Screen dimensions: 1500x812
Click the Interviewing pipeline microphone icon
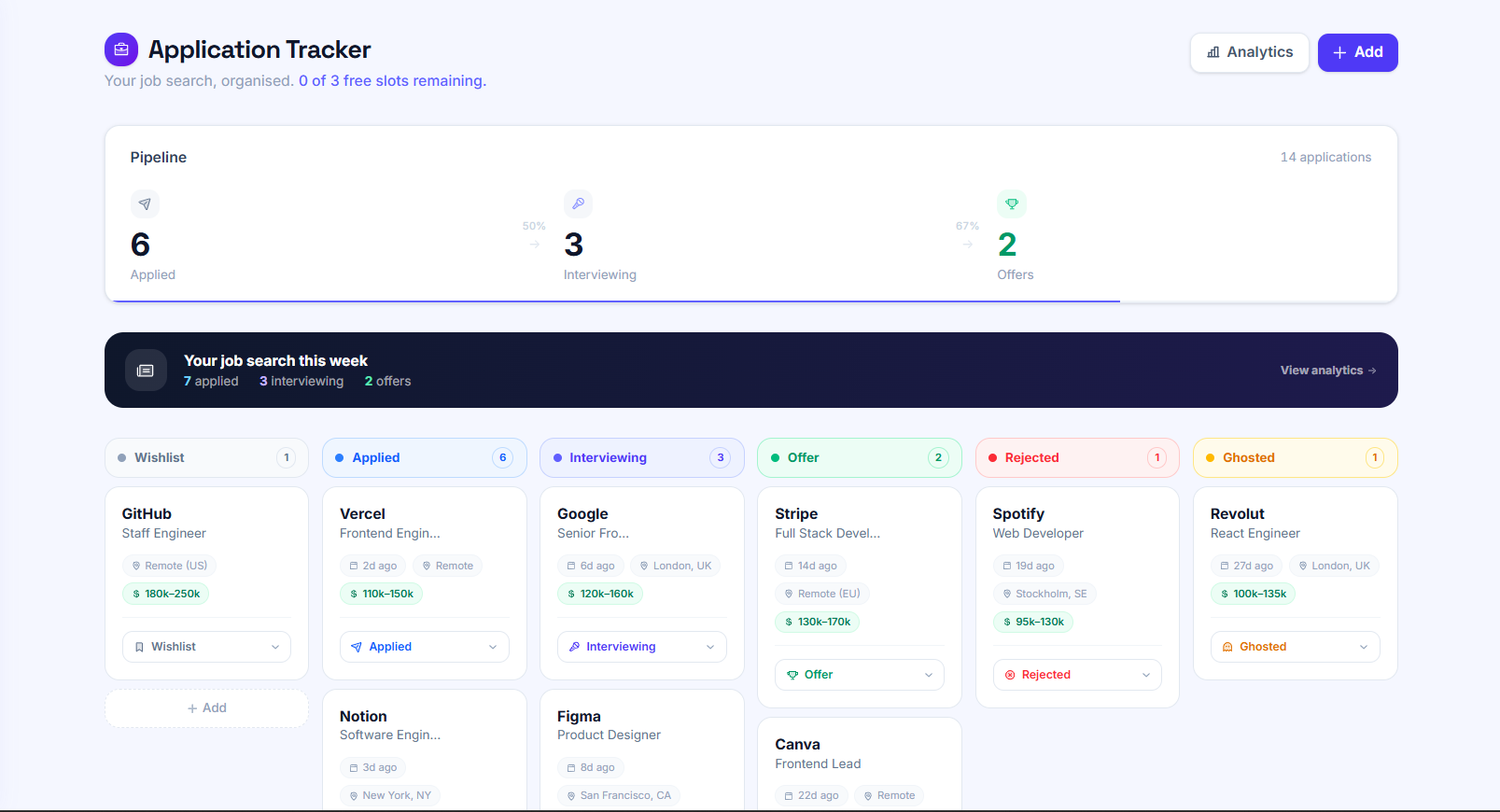578,203
